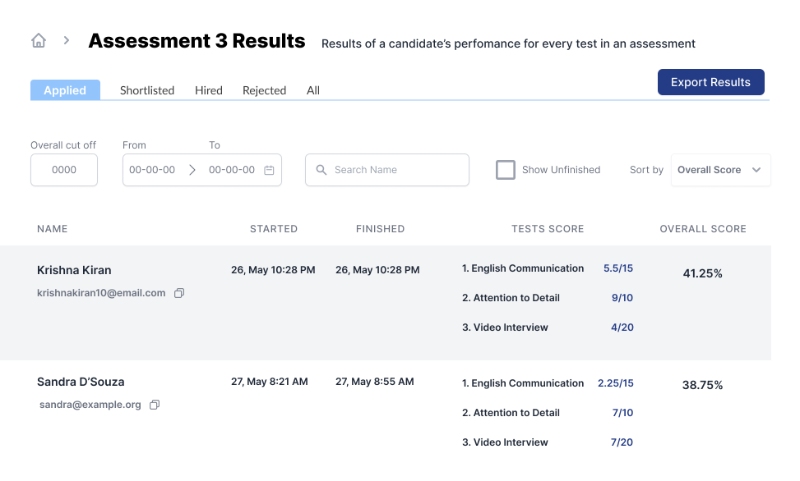Select the Applied tab
The height and width of the screenshot is (481, 800).
(x=65, y=90)
